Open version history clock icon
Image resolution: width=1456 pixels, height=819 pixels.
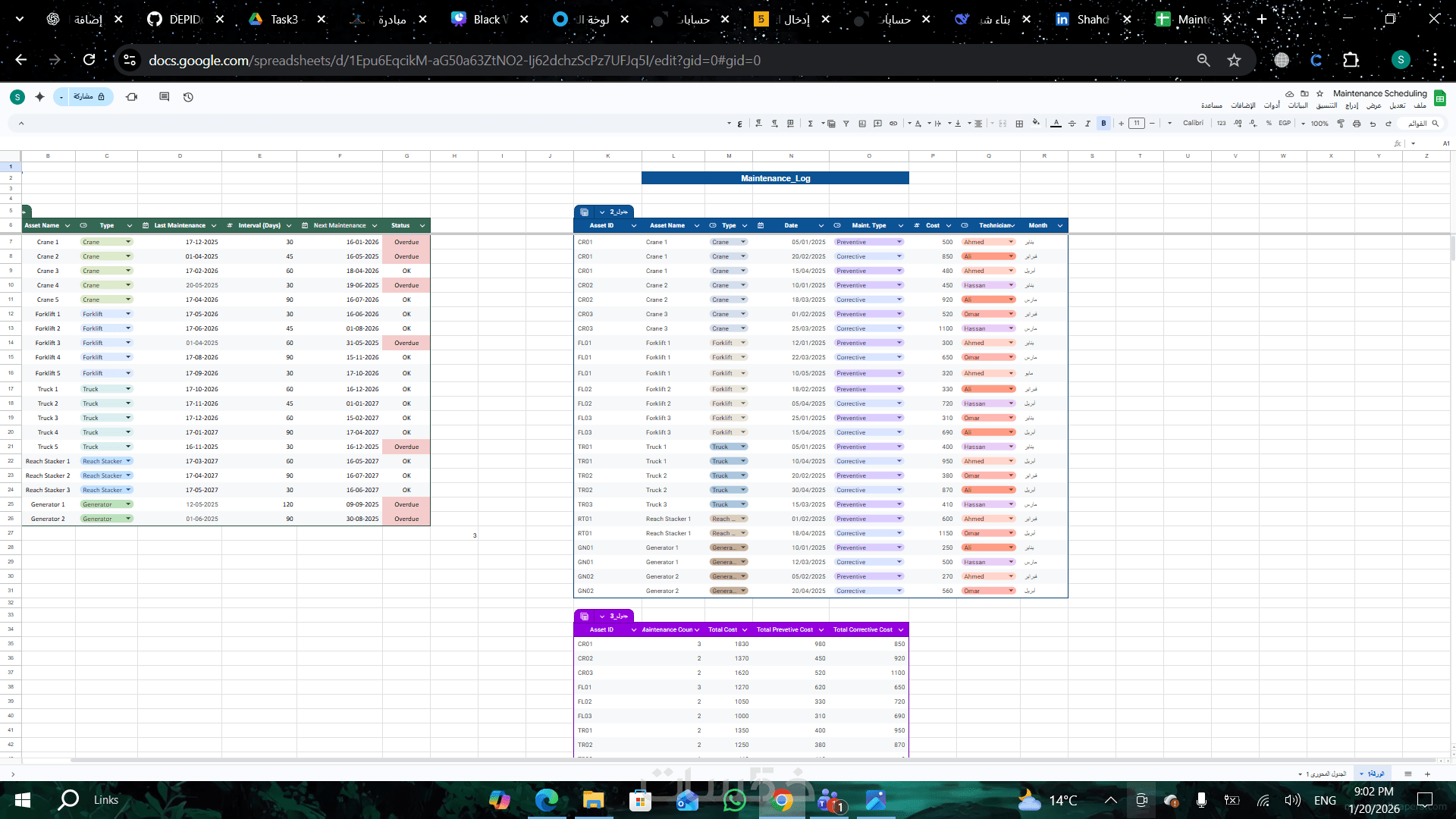pyautogui.click(x=188, y=97)
